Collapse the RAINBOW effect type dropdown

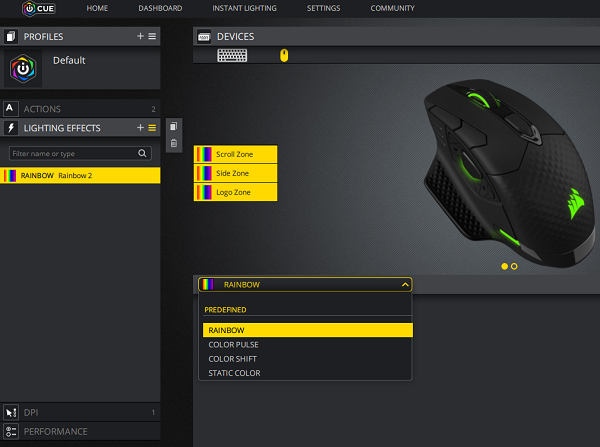point(405,285)
